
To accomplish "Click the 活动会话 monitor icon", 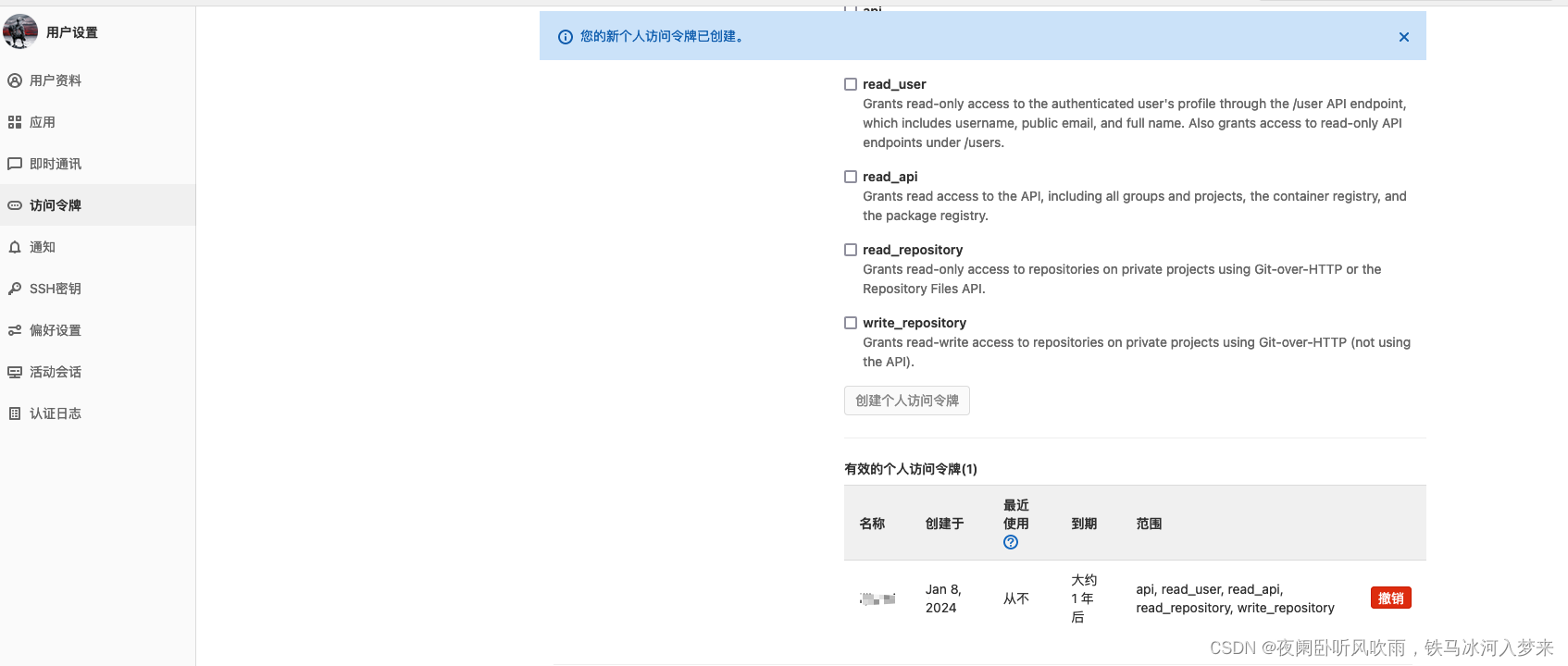I will 15,372.
